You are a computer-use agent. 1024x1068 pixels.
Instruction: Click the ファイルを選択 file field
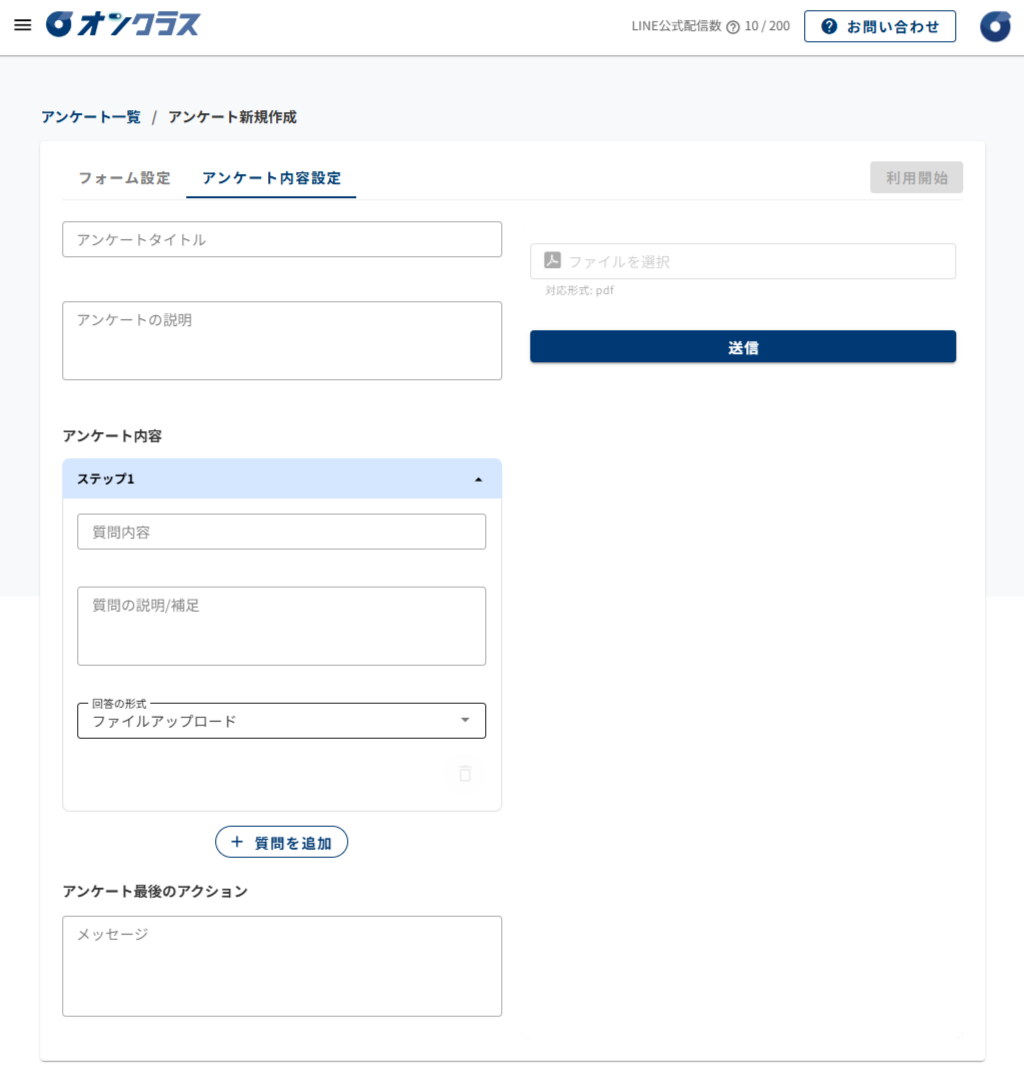743,261
